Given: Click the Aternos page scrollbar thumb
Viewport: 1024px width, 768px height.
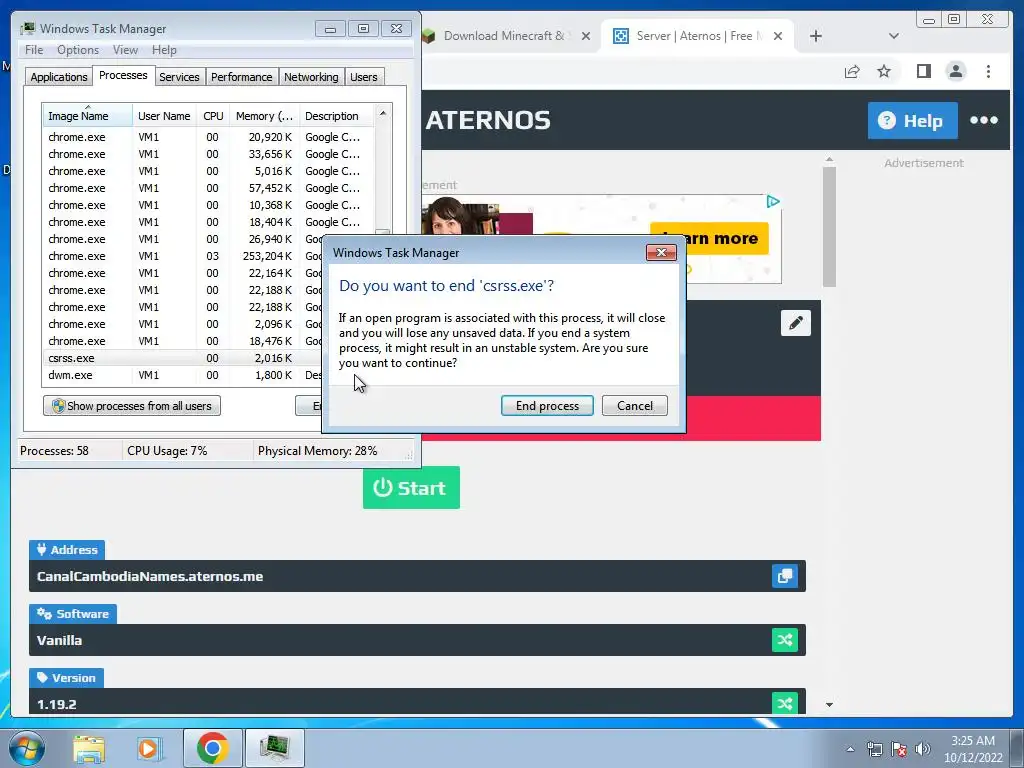Looking at the screenshot, I should (x=829, y=227).
